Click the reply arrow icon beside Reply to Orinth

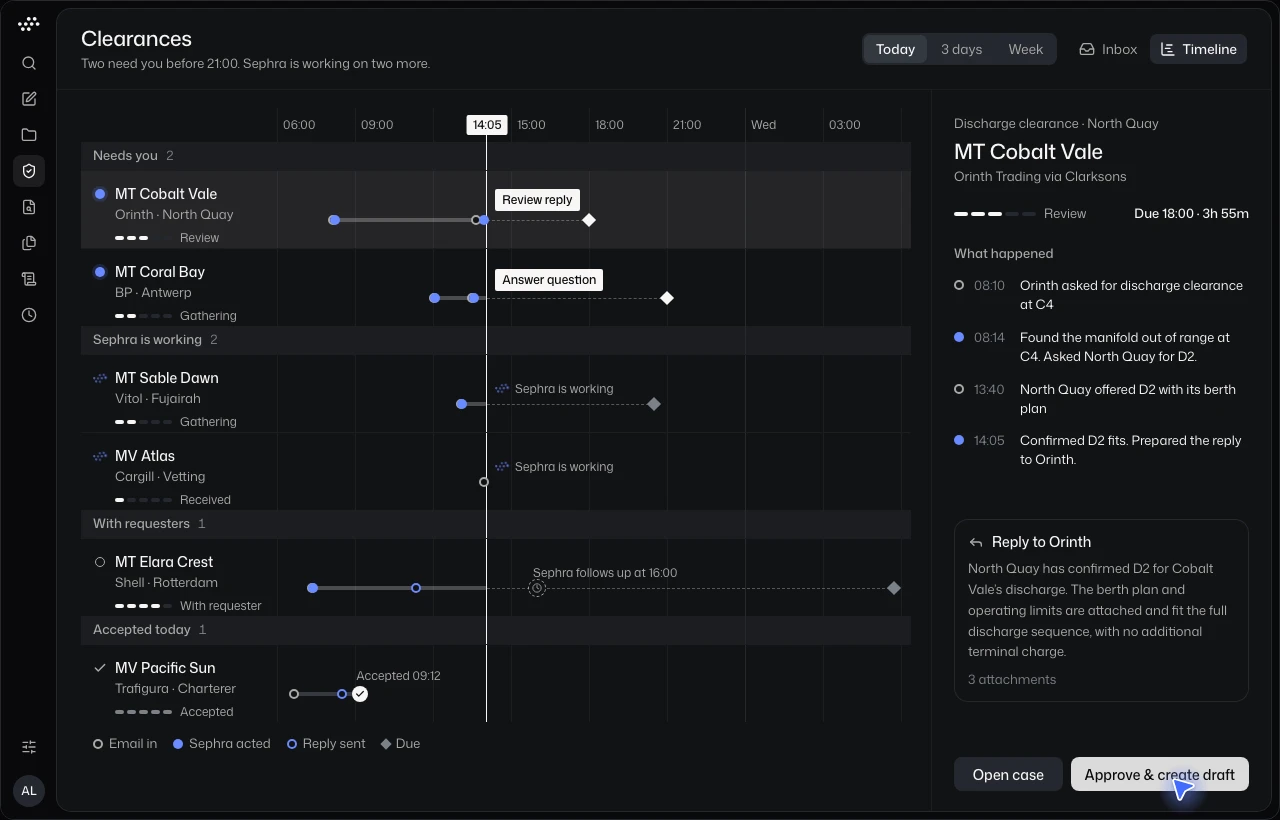click(x=976, y=542)
